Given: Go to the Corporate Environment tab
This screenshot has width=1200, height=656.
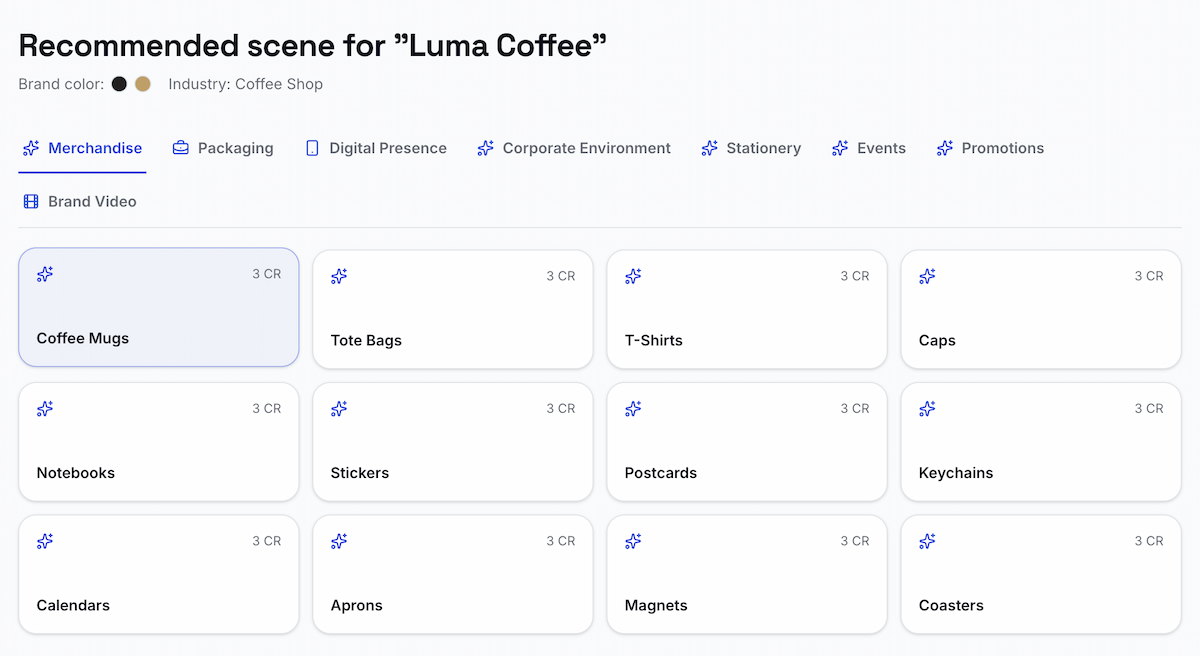Looking at the screenshot, I should (574, 148).
